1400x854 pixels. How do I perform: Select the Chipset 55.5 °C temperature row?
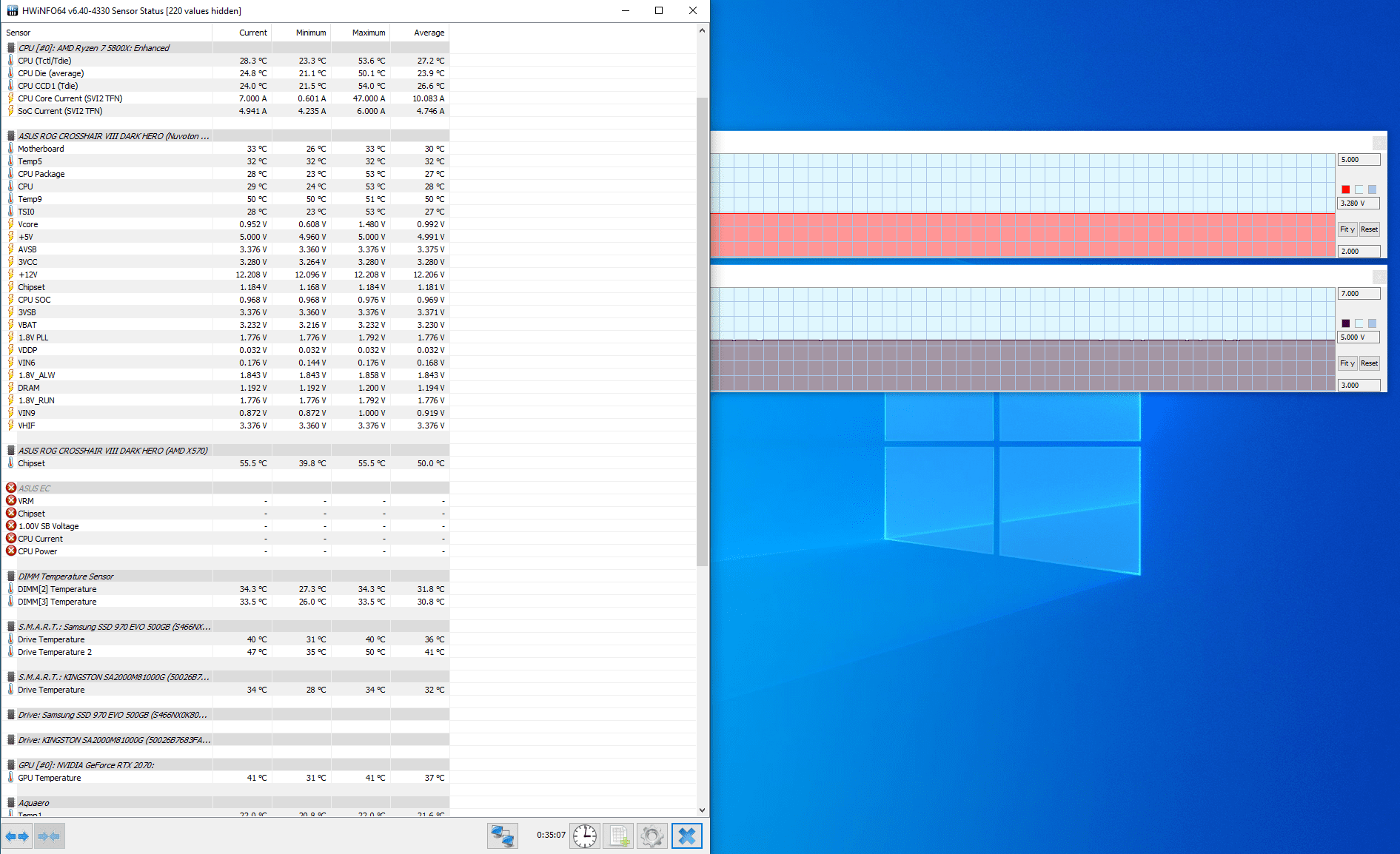click(x=227, y=463)
